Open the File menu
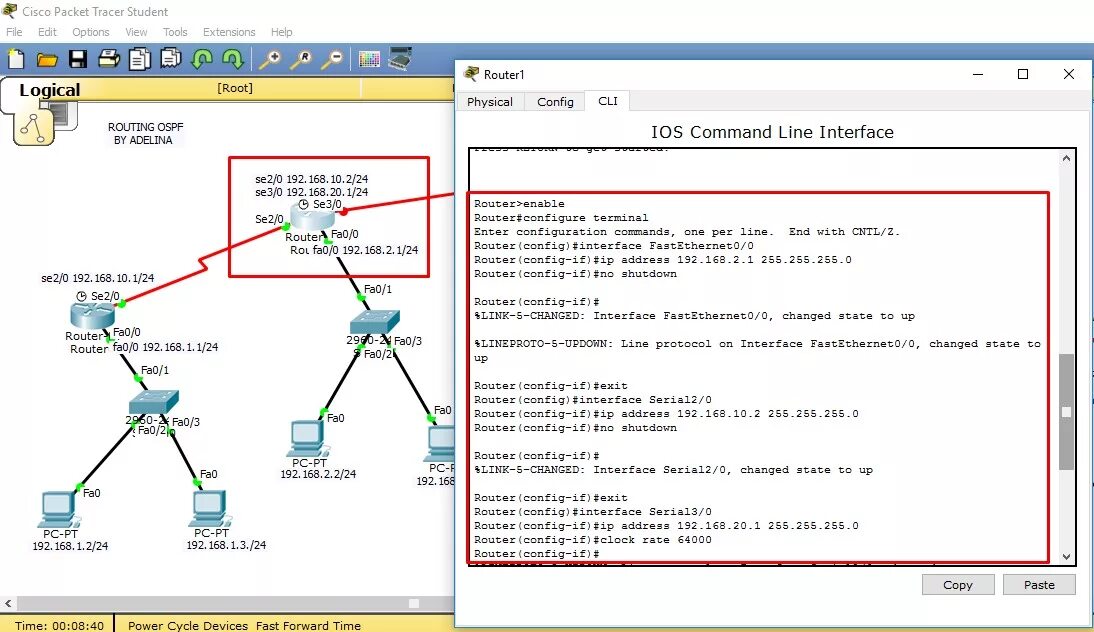Screen dimensions: 1094x632 [x=14, y=32]
